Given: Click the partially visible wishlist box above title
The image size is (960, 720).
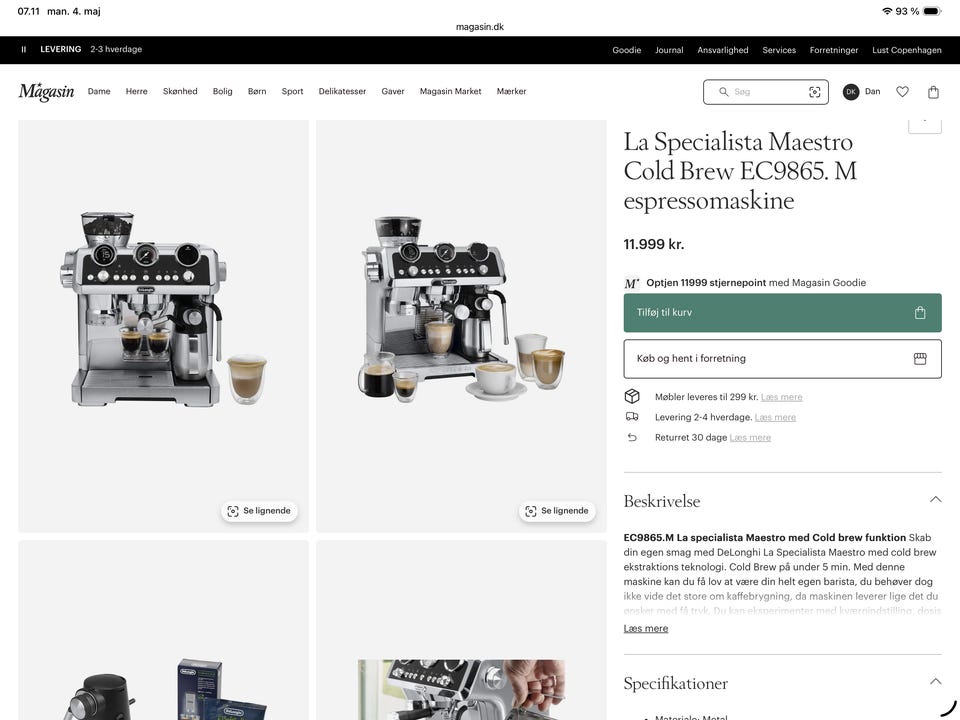Looking at the screenshot, I should coord(924,125).
